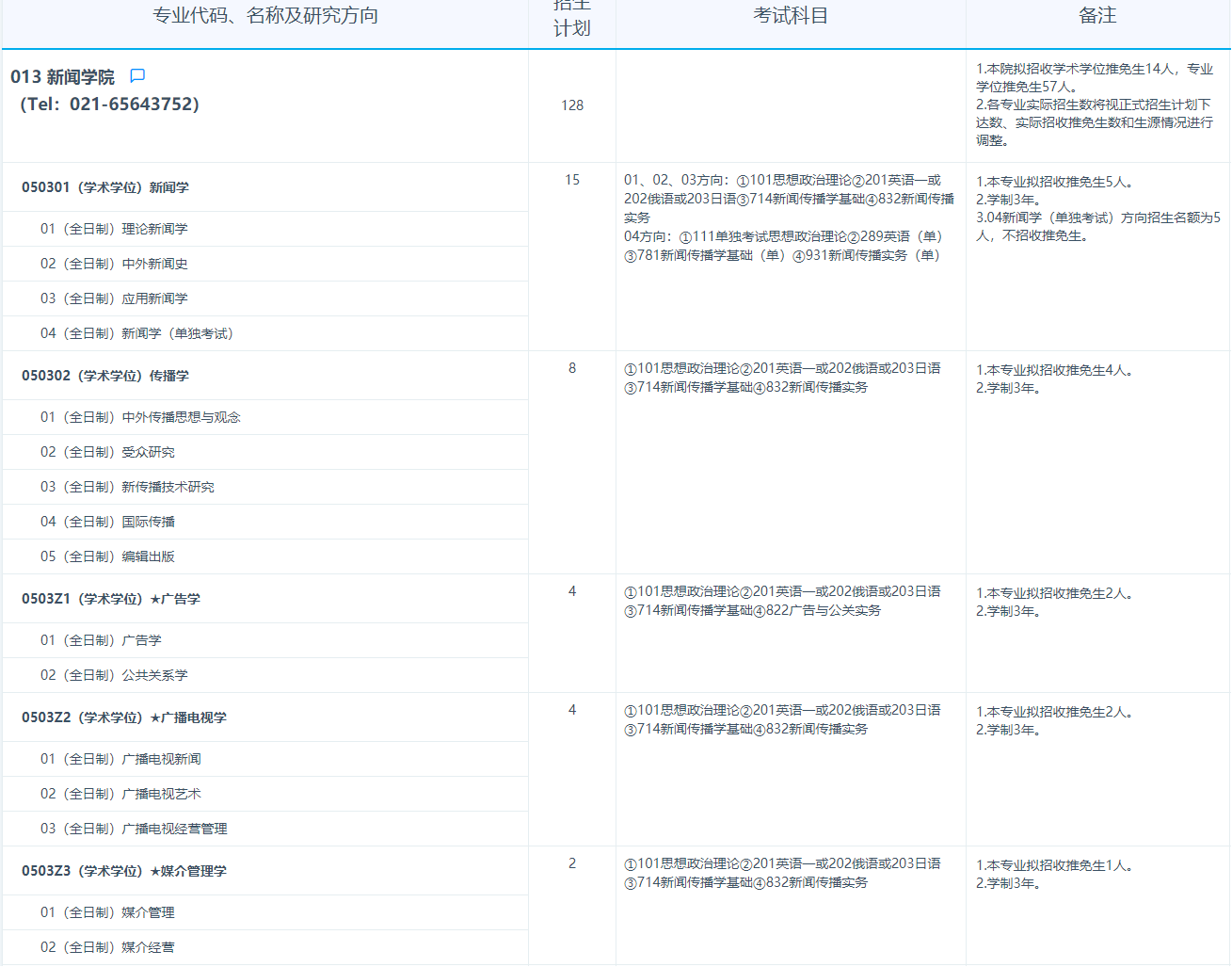Click the 备注 column header
The height and width of the screenshot is (967, 1232).
pyautogui.click(x=1097, y=16)
